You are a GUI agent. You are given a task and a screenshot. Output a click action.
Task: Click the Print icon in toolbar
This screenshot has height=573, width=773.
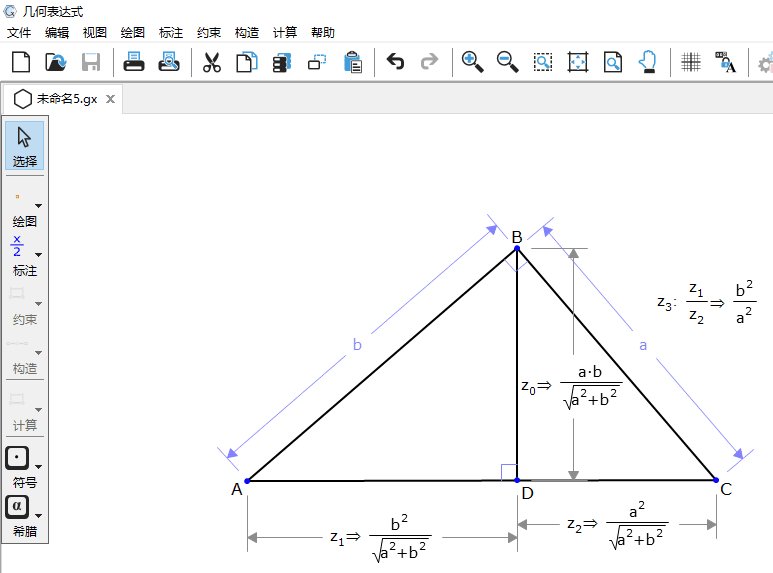135,62
